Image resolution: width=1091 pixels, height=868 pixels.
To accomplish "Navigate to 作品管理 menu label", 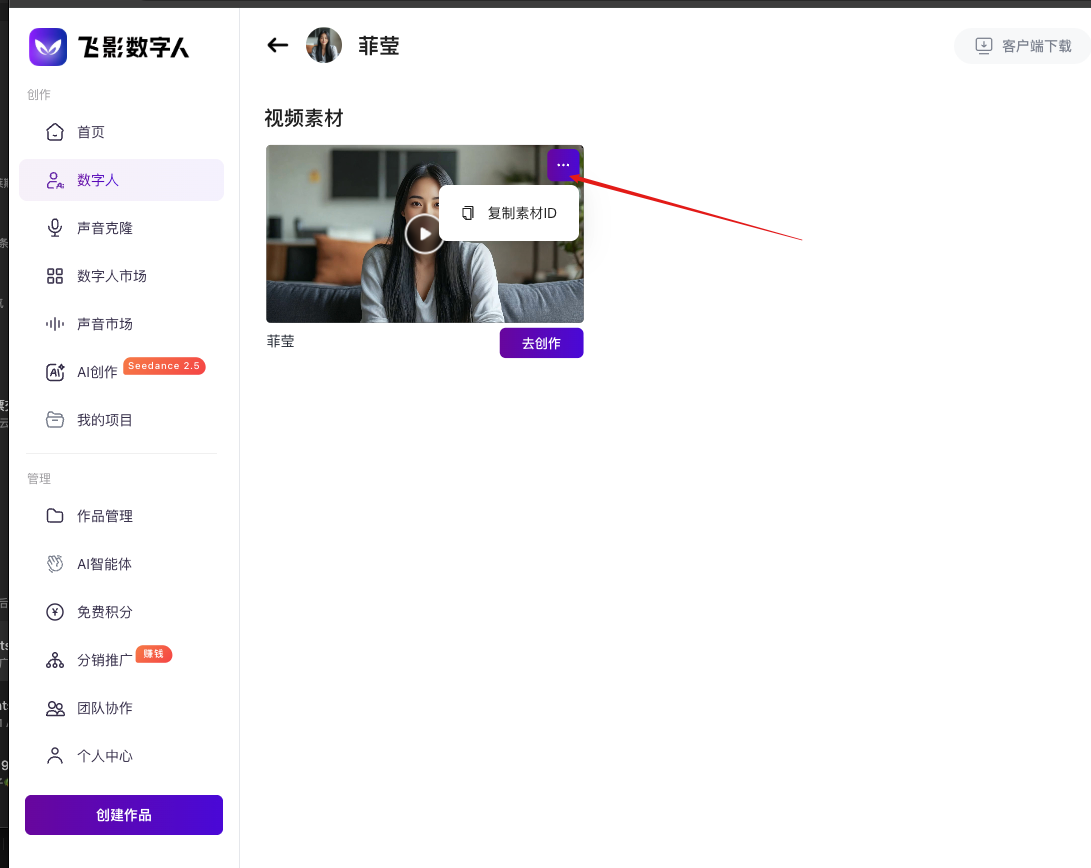I will click(x=104, y=516).
